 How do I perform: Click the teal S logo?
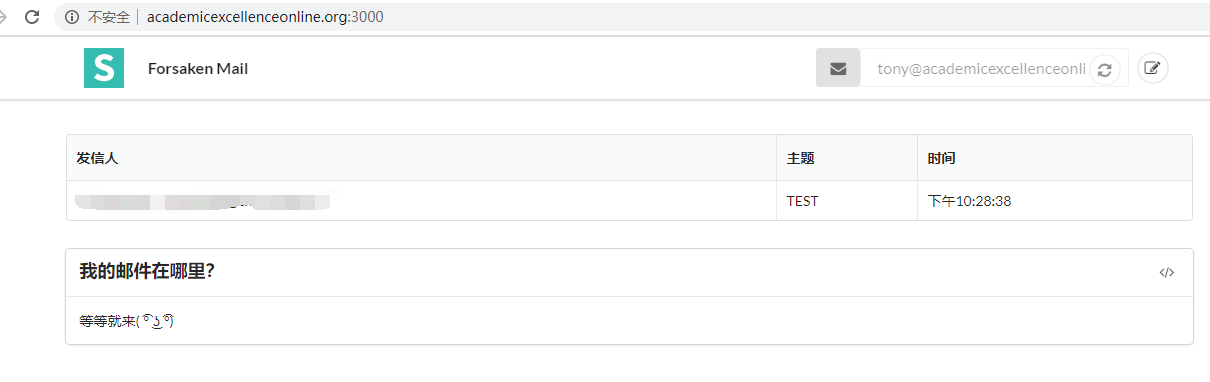[104, 68]
